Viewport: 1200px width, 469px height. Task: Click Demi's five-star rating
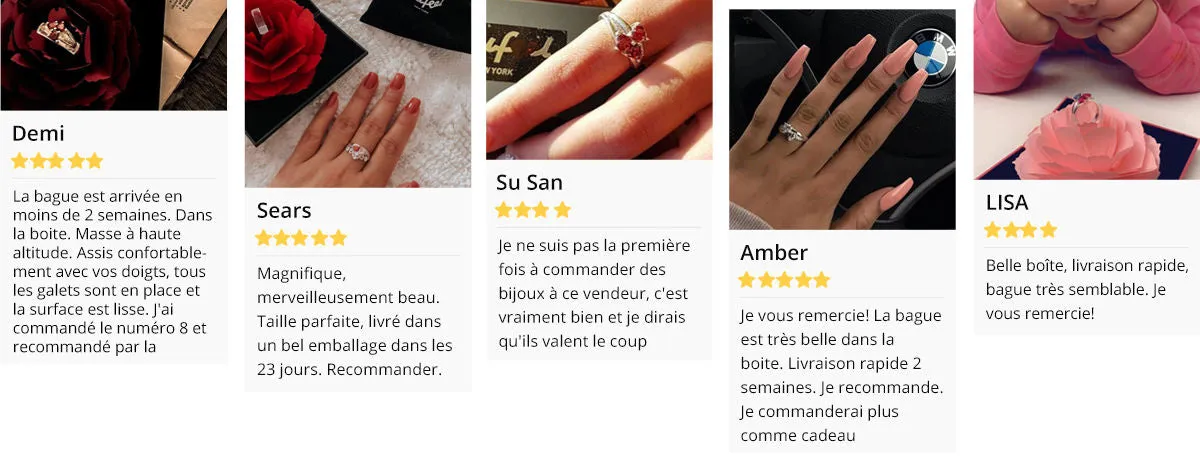[x=57, y=161]
